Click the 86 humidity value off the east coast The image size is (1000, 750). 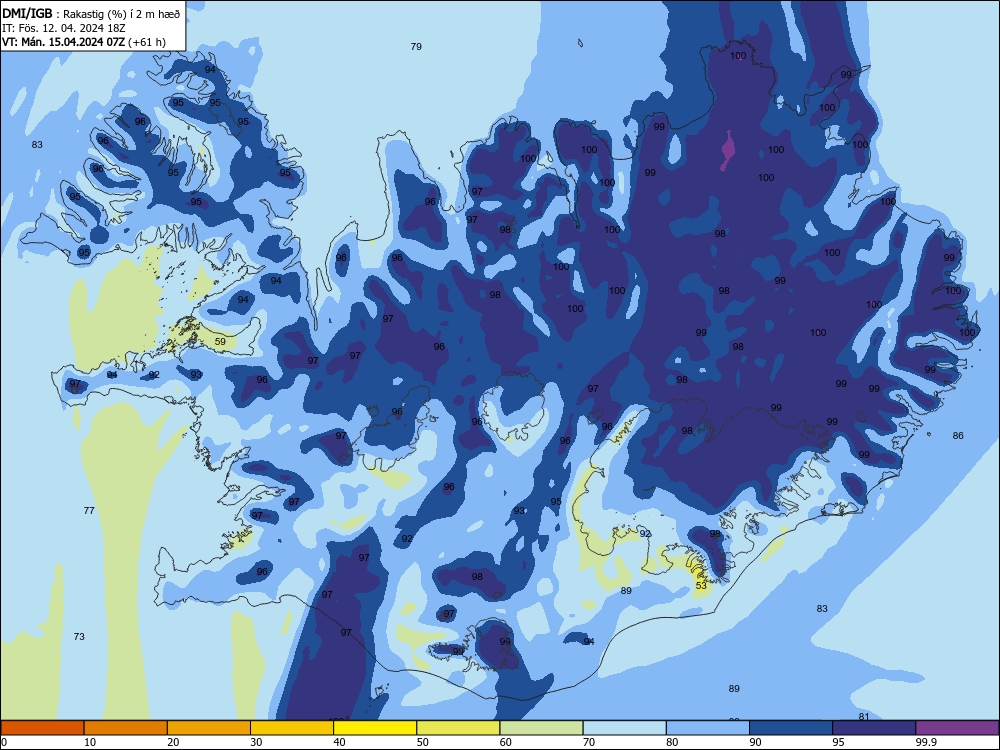(x=958, y=436)
